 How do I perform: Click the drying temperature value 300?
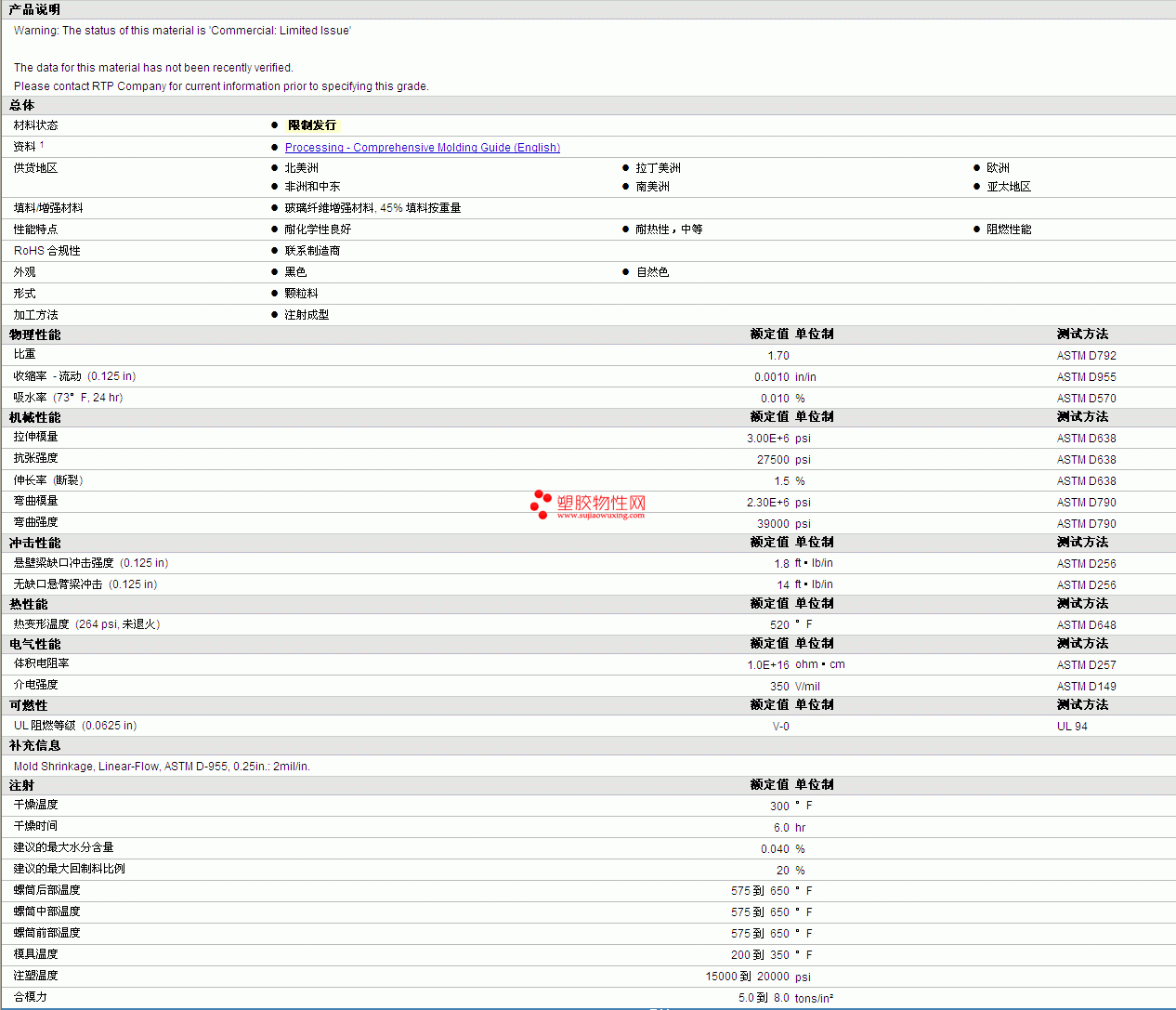coord(779,807)
